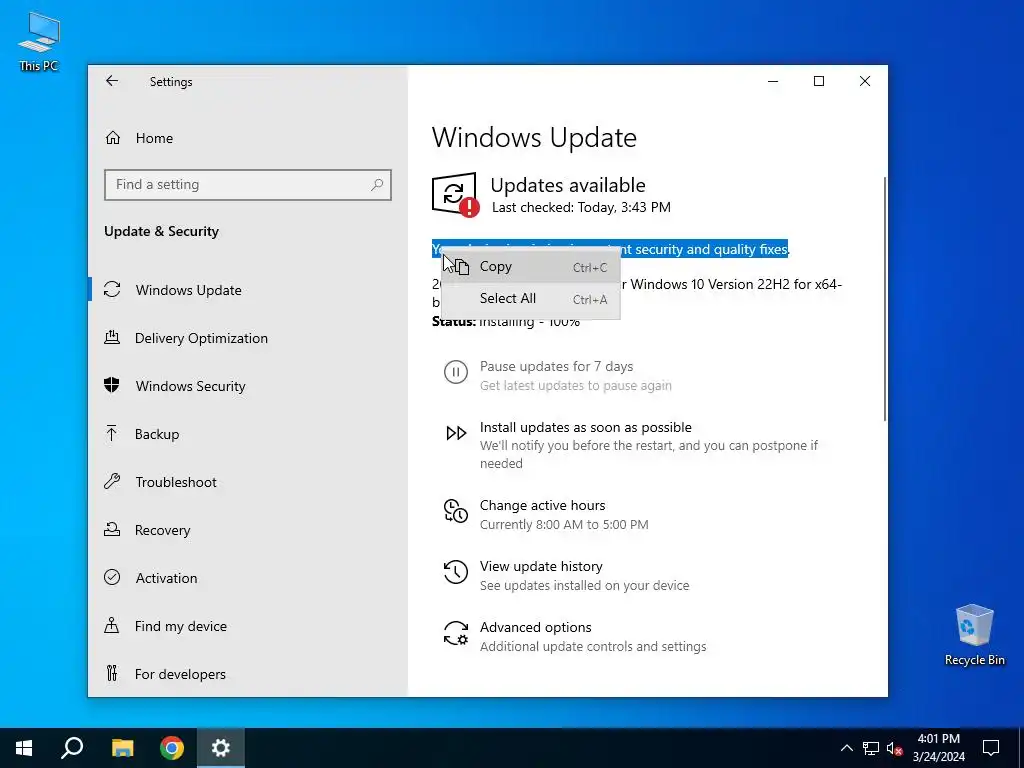Click the For developers tools icon
Screen dimensions: 1024x768
click(112, 673)
